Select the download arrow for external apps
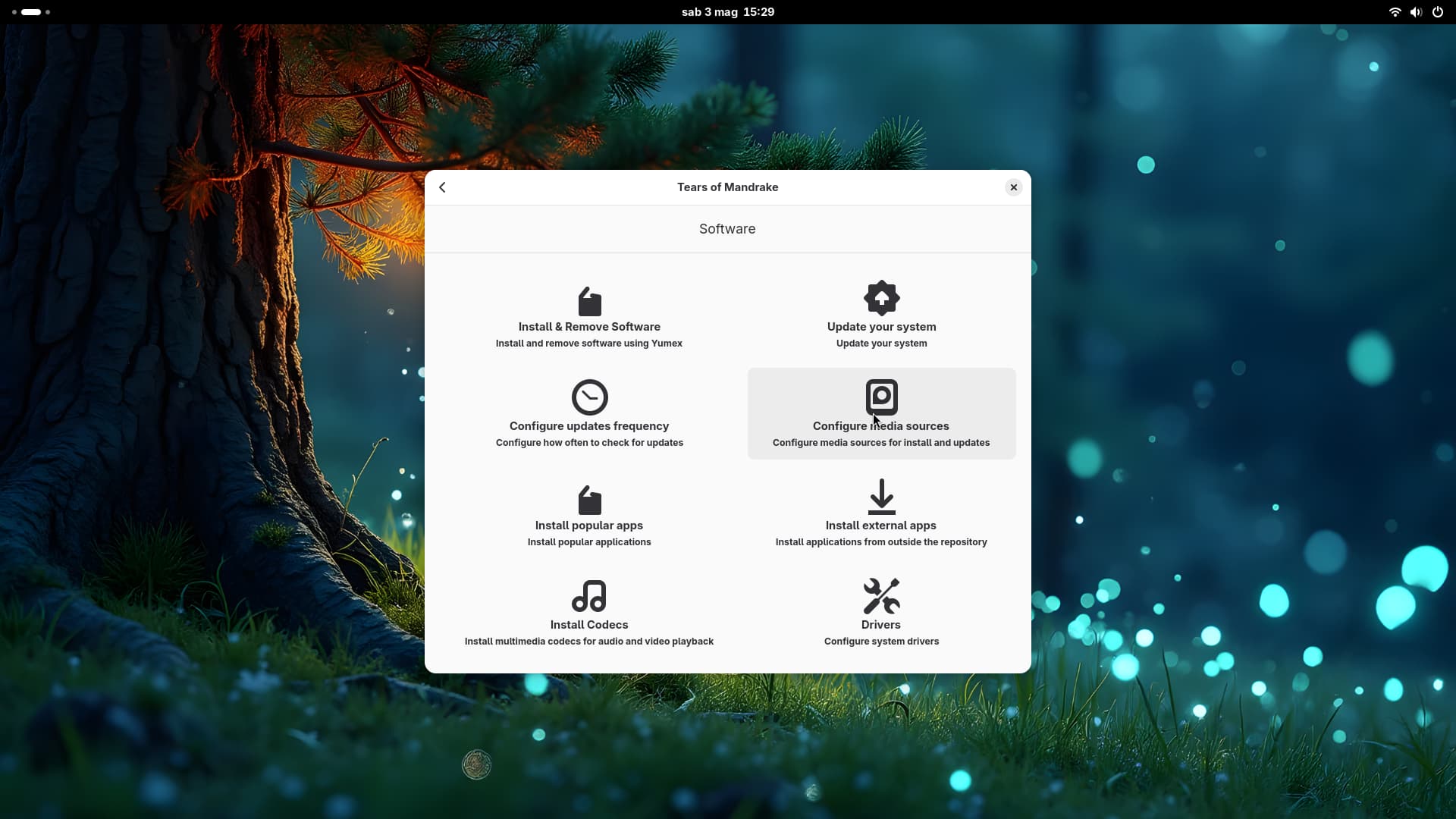Image resolution: width=1456 pixels, height=819 pixels. click(x=881, y=497)
